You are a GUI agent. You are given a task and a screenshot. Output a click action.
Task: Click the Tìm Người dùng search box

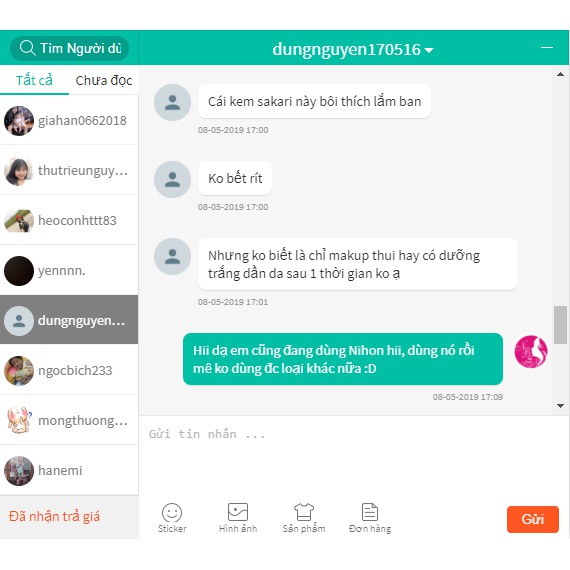69,48
